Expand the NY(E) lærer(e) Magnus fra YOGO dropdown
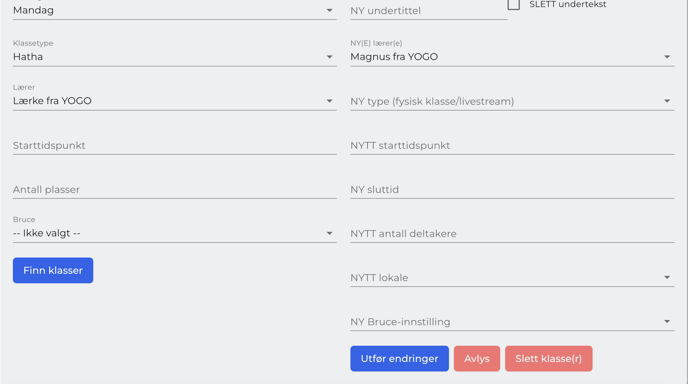Viewport: 688px width, 384px height. (512, 57)
